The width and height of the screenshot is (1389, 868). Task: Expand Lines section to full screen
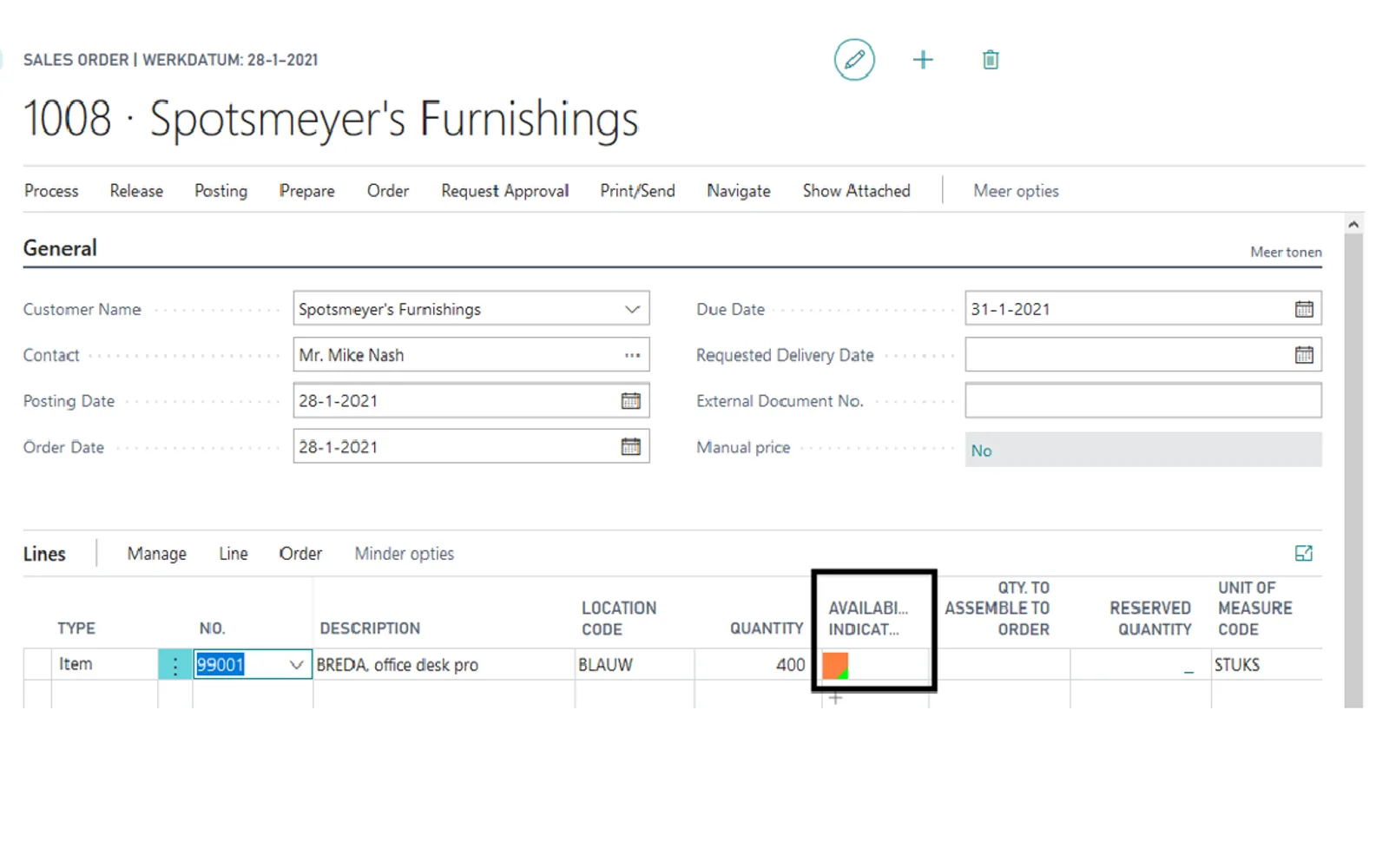1304,554
